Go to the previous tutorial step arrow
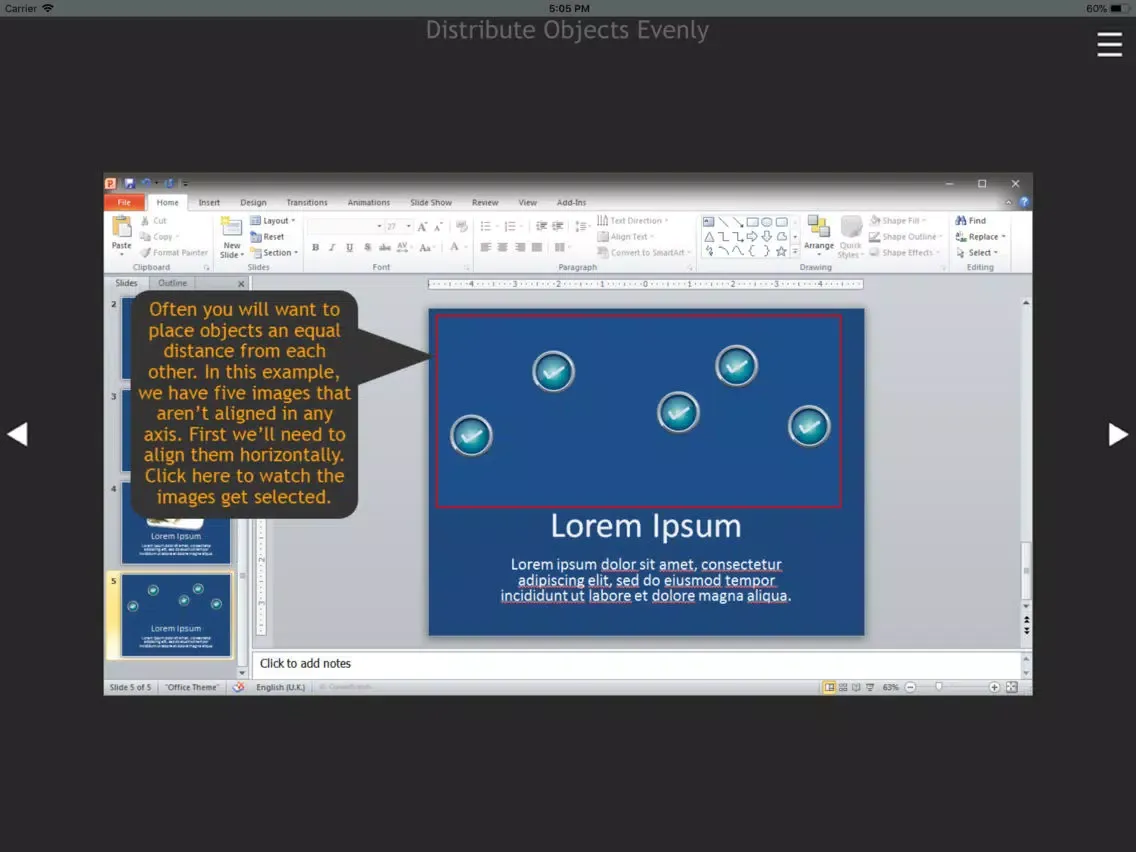Viewport: 1136px width, 852px height. click(x=17, y=434)
